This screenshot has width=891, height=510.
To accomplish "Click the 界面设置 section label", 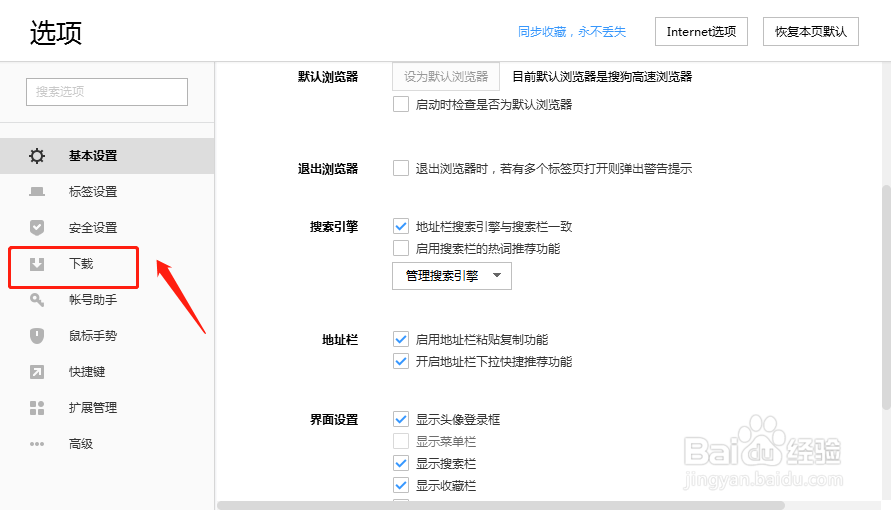I will [334, 420].
